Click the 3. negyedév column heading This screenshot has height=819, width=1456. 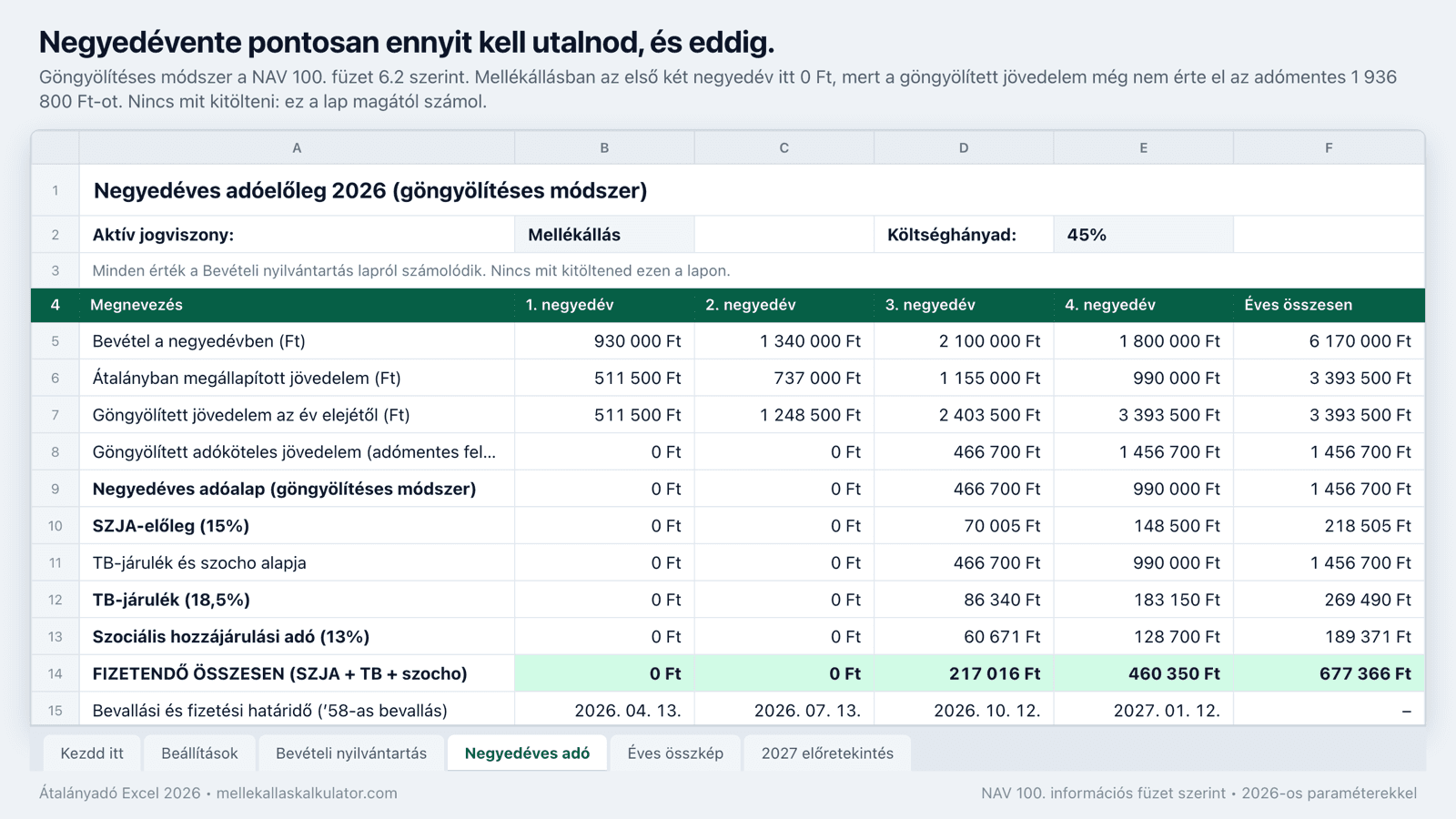(x=964, y=305)
